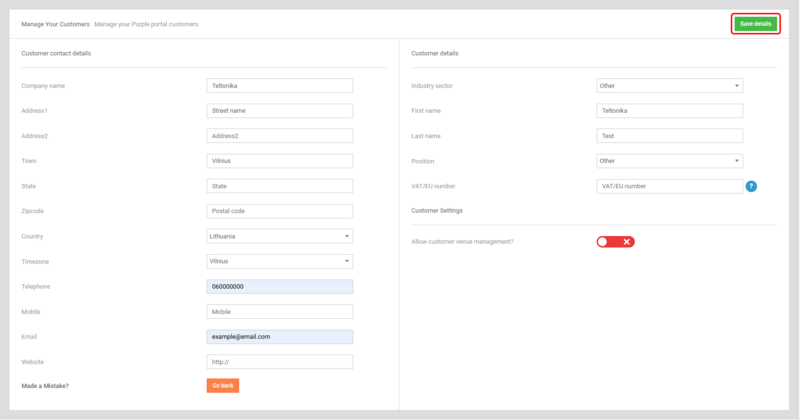
Task: Expand the Timezone dropdown showing Vilnius
Action: coord(279,261)
